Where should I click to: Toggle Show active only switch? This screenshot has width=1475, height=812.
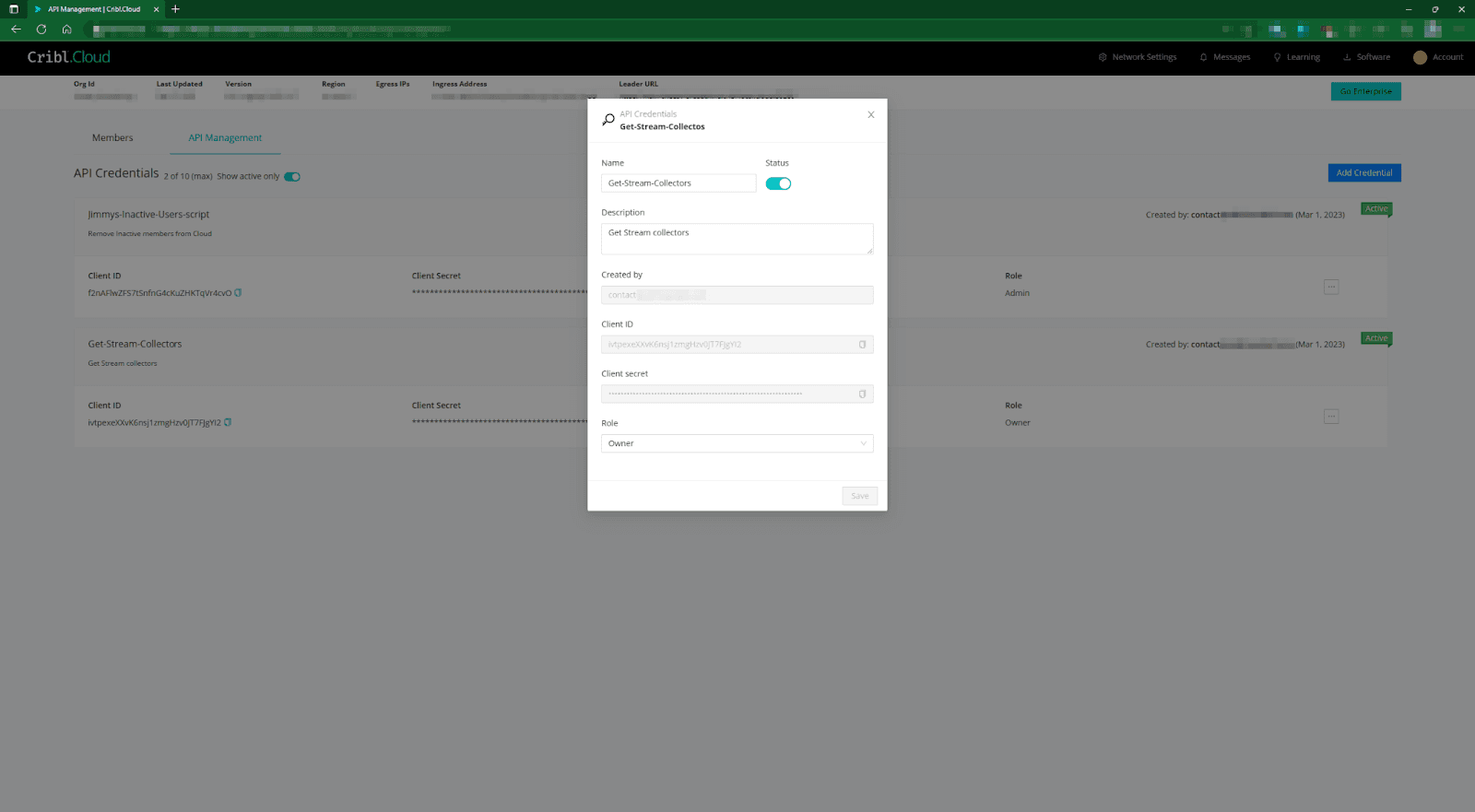coord(292,177)
